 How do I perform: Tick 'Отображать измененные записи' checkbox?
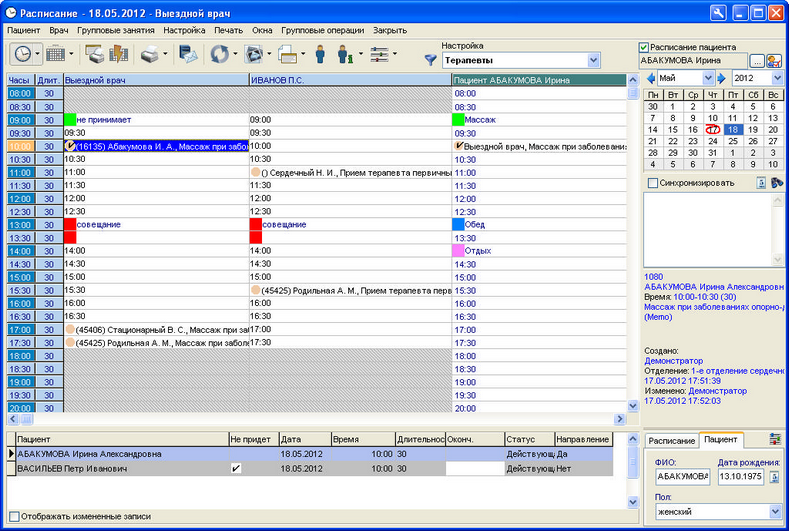(x=15, y=516)
